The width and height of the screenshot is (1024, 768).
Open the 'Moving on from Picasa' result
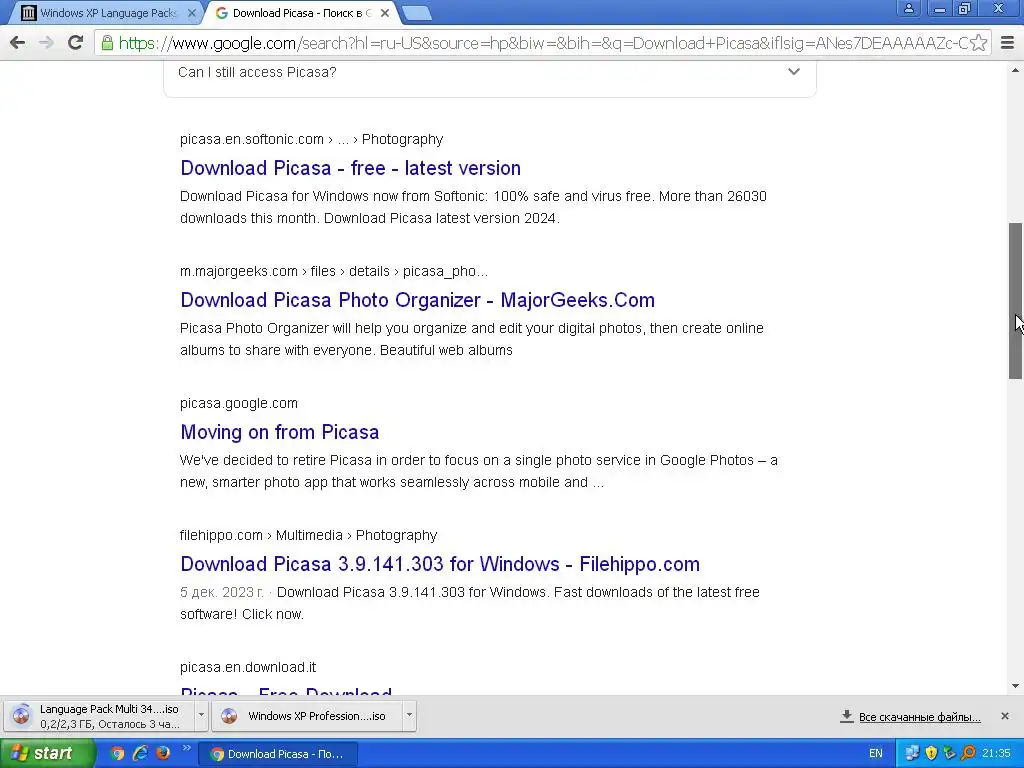point(280,432)
